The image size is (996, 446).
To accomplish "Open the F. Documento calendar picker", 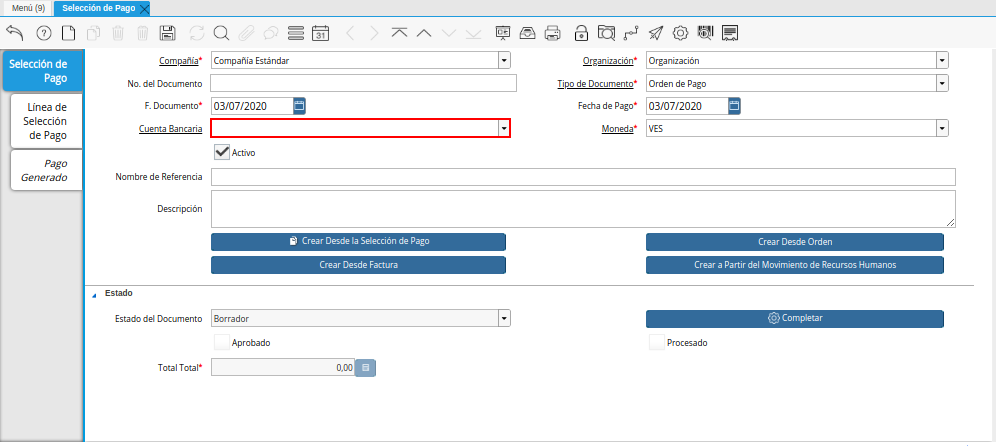I will [299, 106].
